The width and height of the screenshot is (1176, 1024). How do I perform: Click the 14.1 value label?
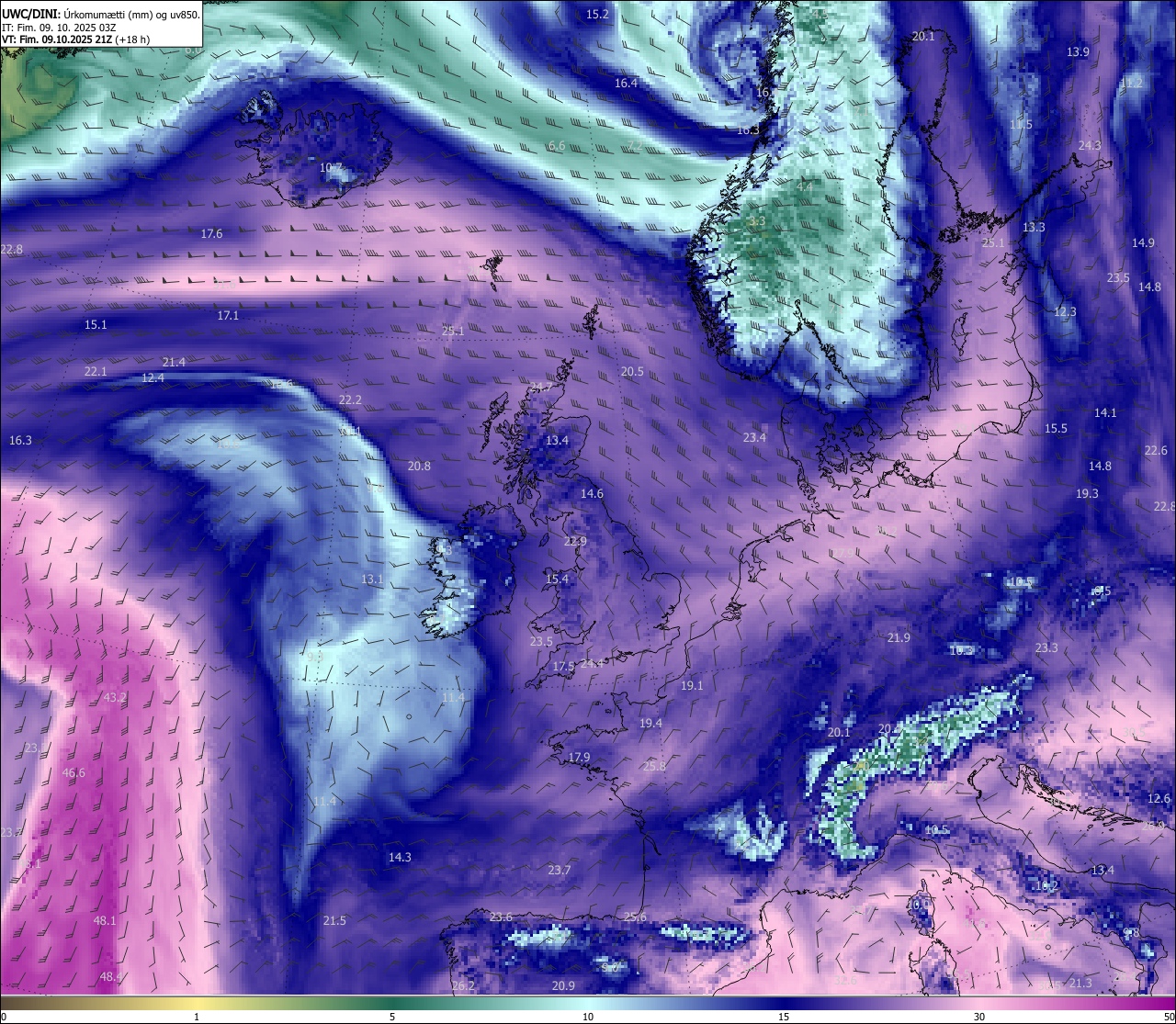tap(1105, 412)
